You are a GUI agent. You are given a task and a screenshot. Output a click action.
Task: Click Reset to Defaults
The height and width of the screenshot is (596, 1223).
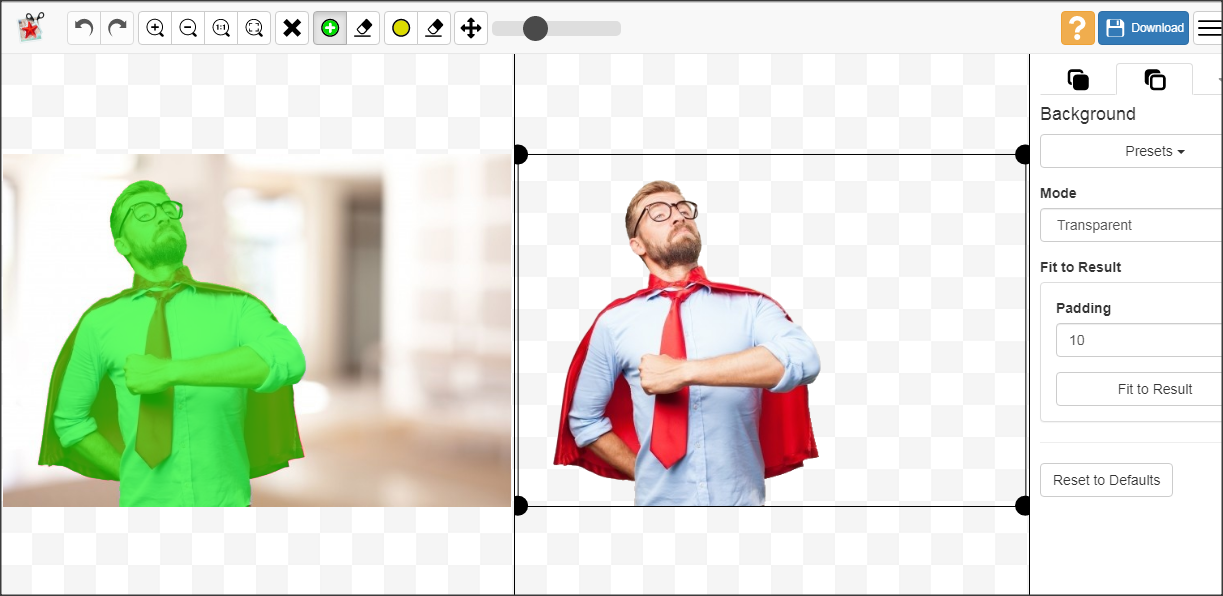coord(1106,480)
